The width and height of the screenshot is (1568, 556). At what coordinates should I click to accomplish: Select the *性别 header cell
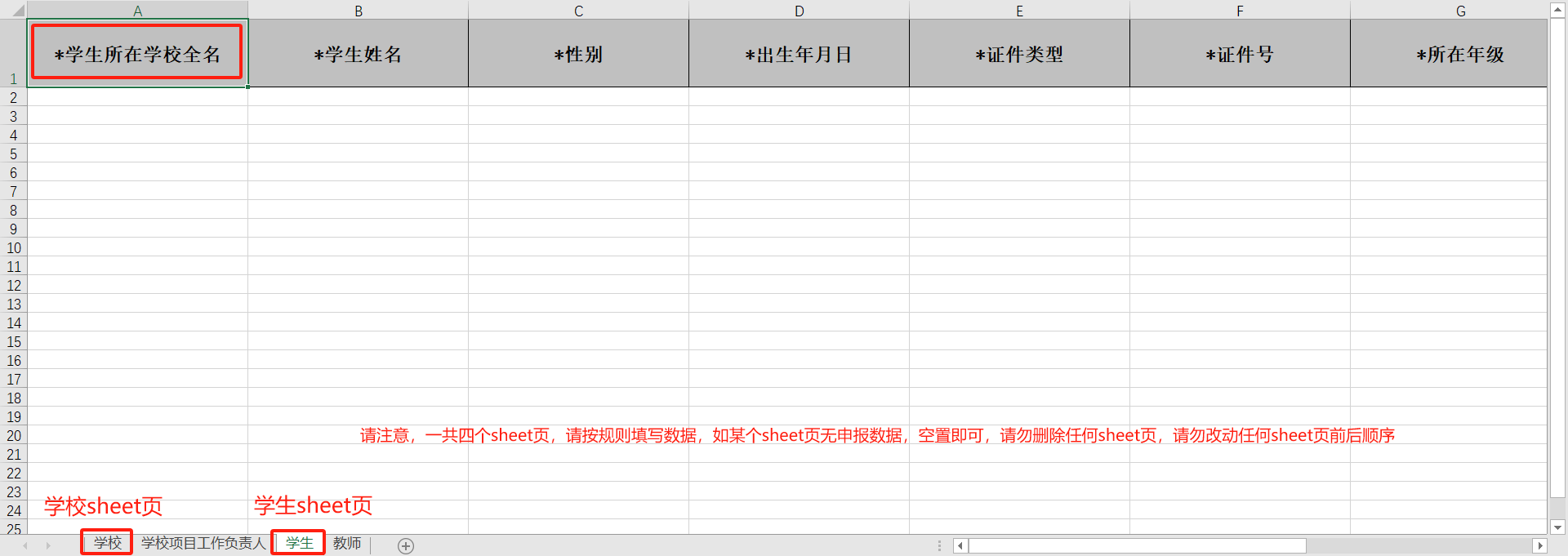[579, 53]
